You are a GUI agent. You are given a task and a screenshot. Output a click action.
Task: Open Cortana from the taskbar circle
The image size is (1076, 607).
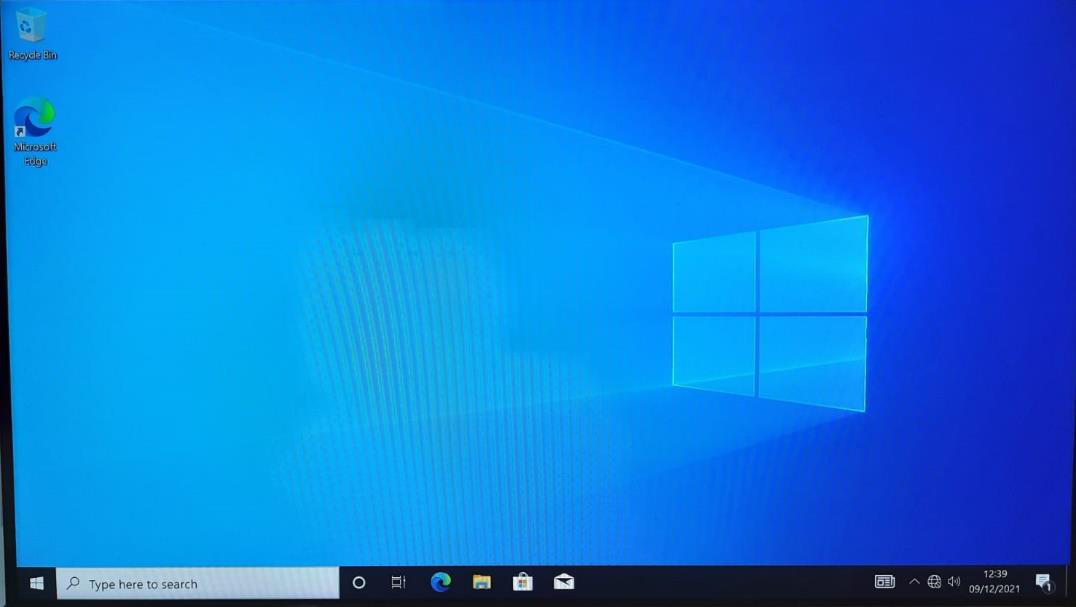coord(359,583)
